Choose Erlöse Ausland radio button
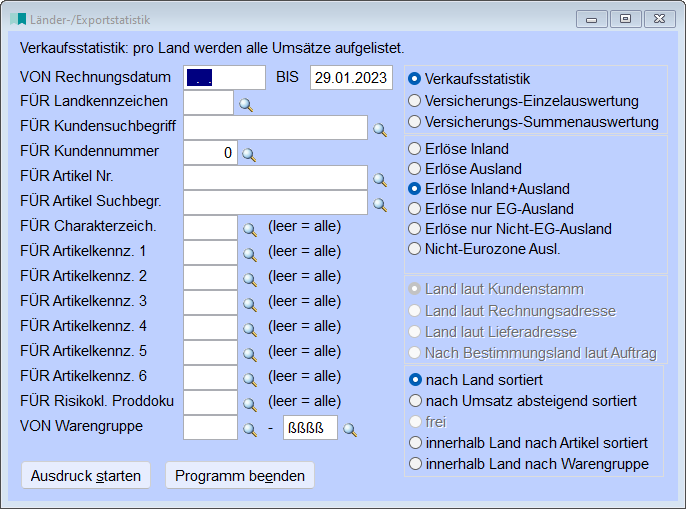Image resolution: width=686 pixels, height=509 pixels. click(465, 168)
